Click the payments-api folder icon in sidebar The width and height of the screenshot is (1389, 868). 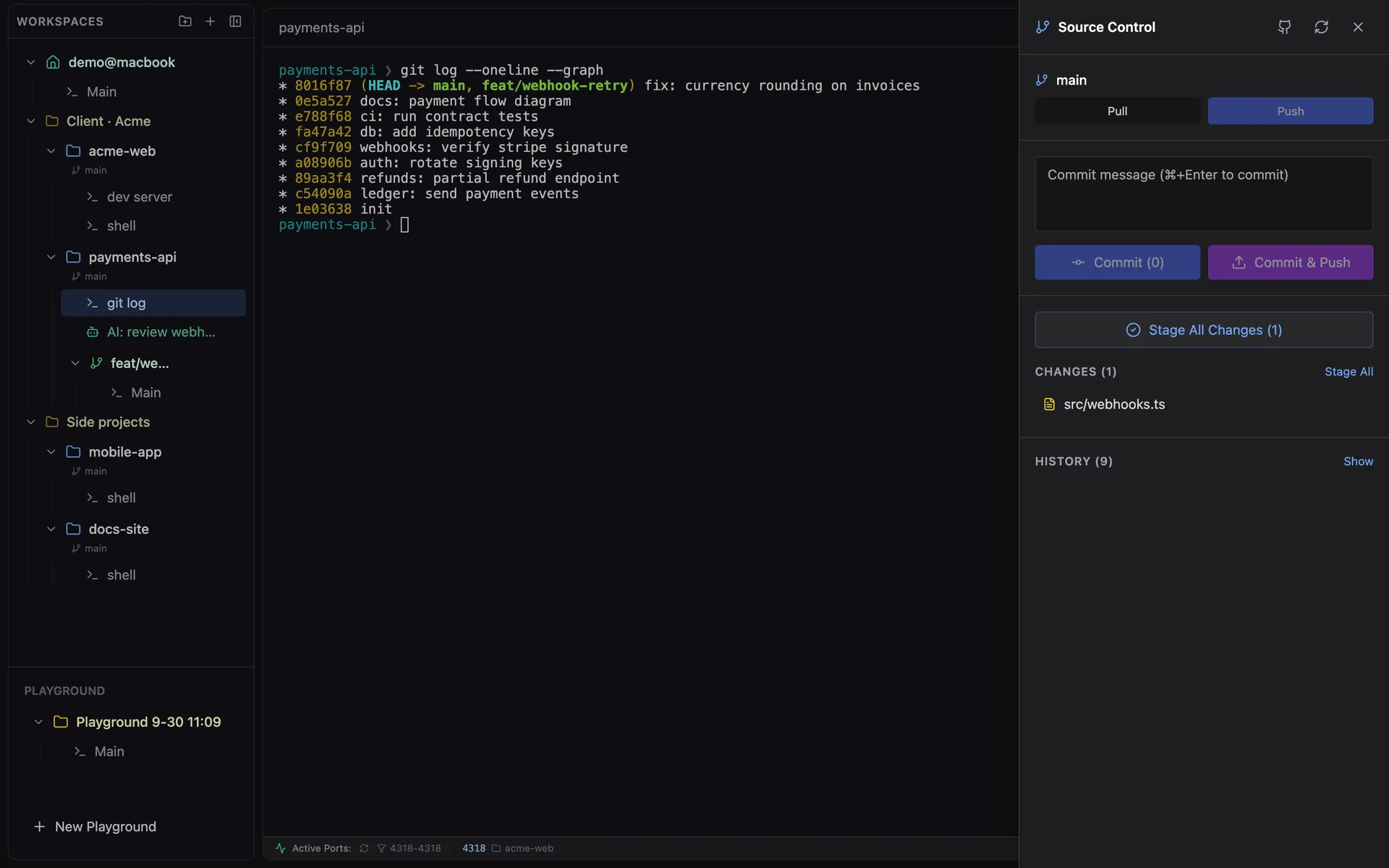[73, 257]
